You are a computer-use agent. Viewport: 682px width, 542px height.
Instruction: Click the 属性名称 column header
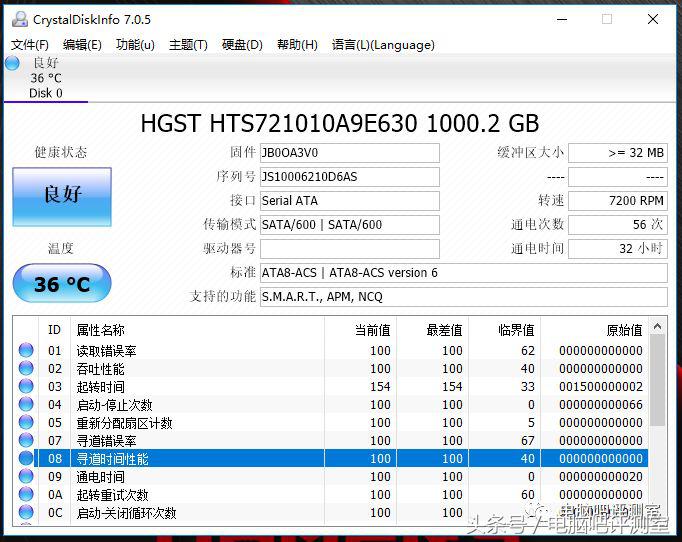(197, 330)
